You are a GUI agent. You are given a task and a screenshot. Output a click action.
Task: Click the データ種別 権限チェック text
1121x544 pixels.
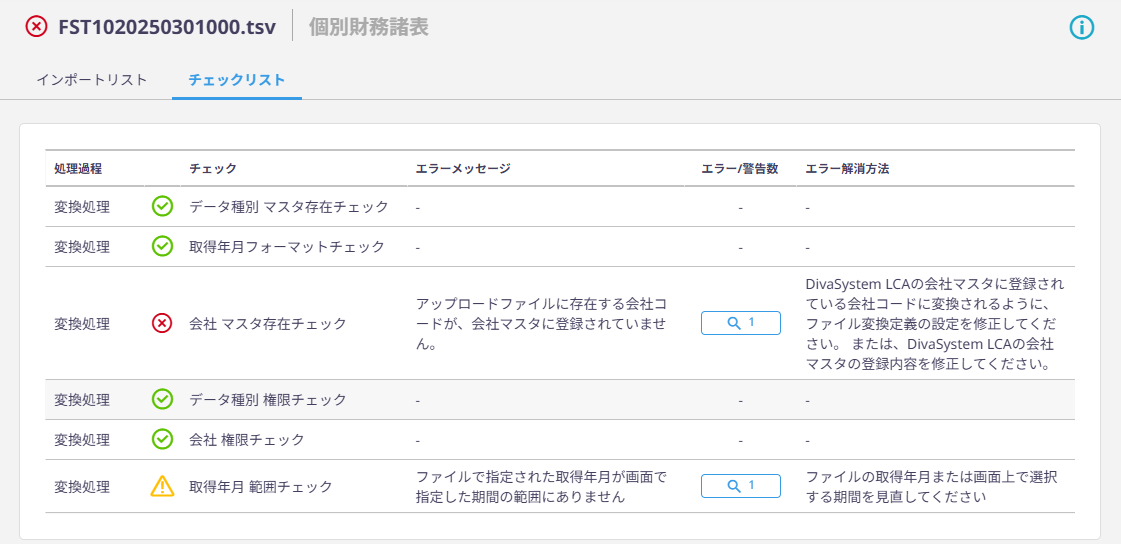pyautogui.click(x=268, y=400)
